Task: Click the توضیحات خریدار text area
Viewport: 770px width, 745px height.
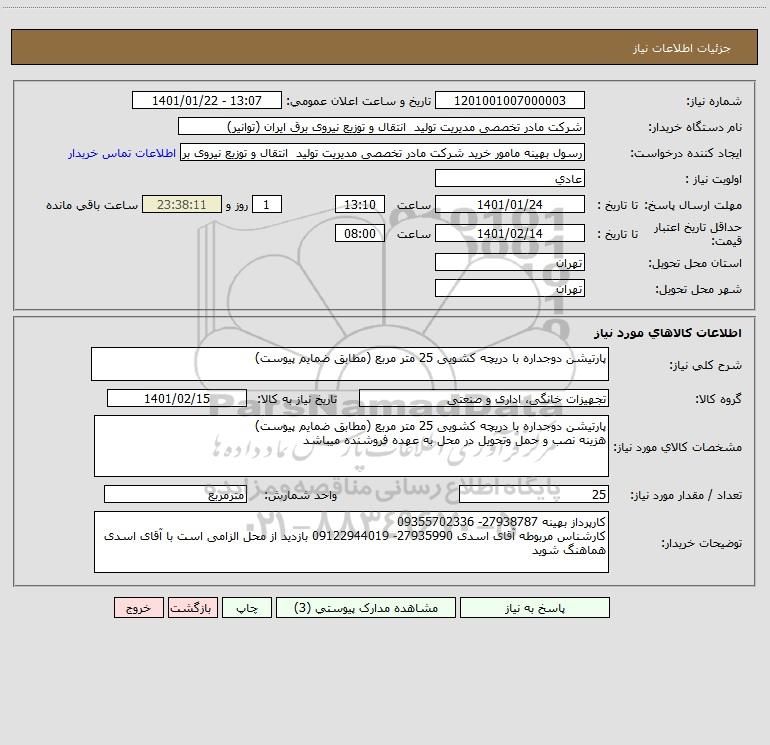Action: coord(351,542)
